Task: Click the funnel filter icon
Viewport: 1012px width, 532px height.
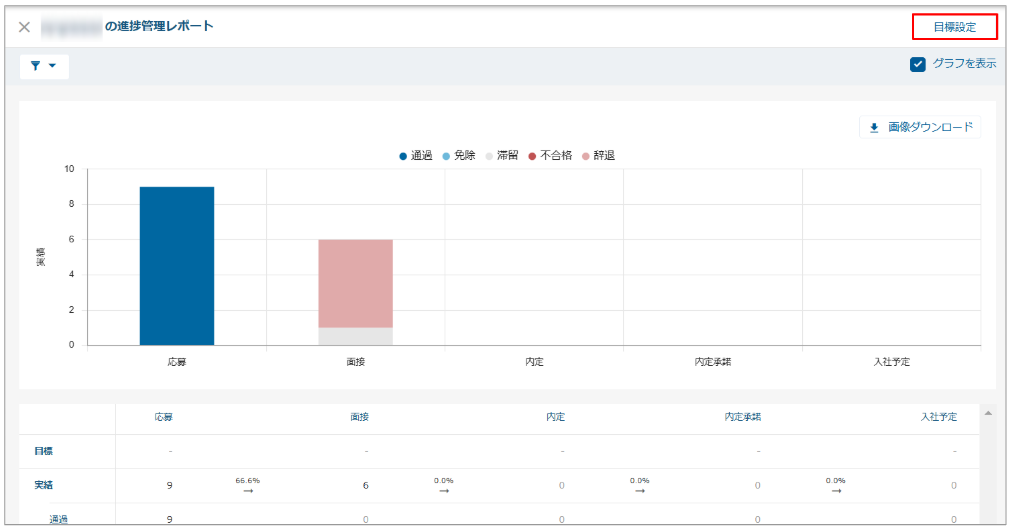Action: (36, 66)
